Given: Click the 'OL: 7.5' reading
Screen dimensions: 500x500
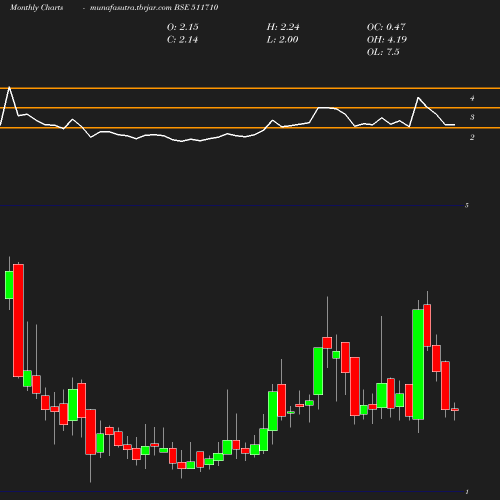Looking at the screenshot, I should click(x=383, y=52).
